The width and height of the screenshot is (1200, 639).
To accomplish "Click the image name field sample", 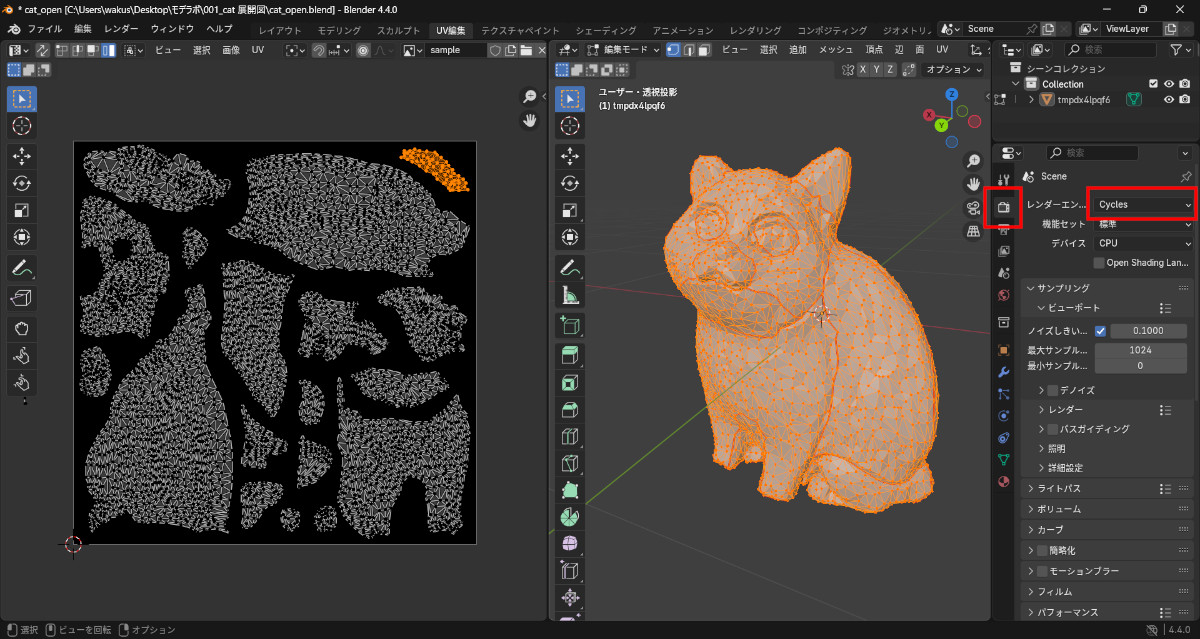I will pos(456,50).
